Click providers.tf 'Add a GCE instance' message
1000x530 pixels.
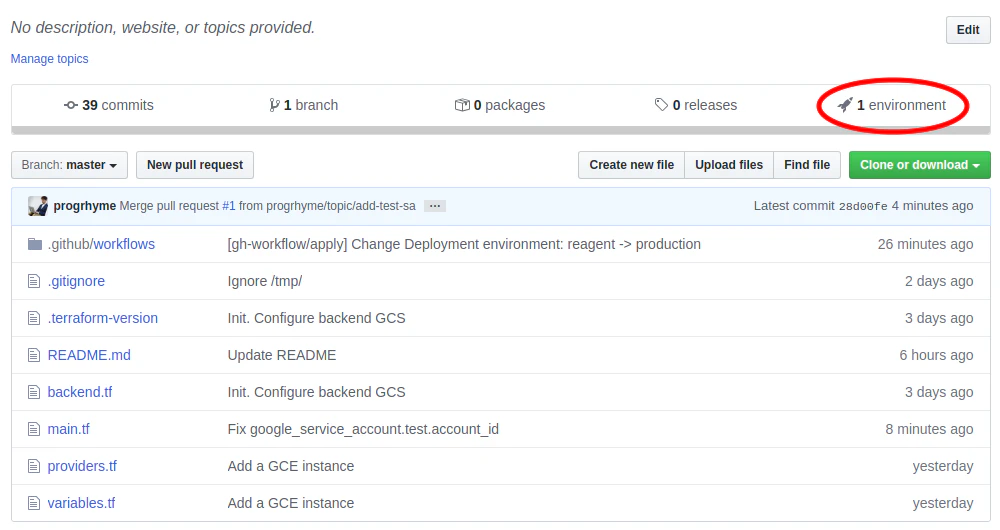(x=291, y=466)
